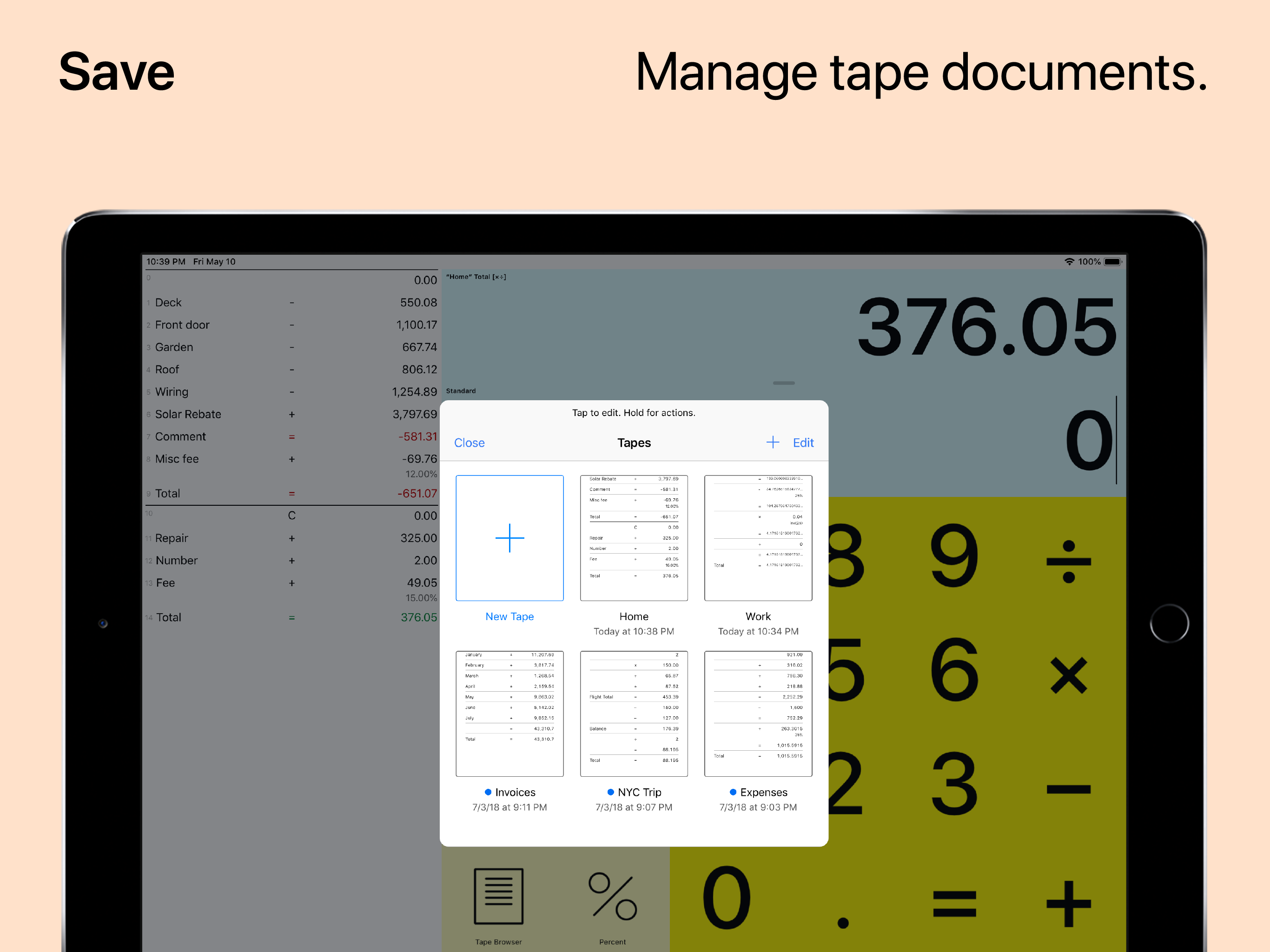Select the Invoices tape document
Screen dimensions: 1270x952
509,714
